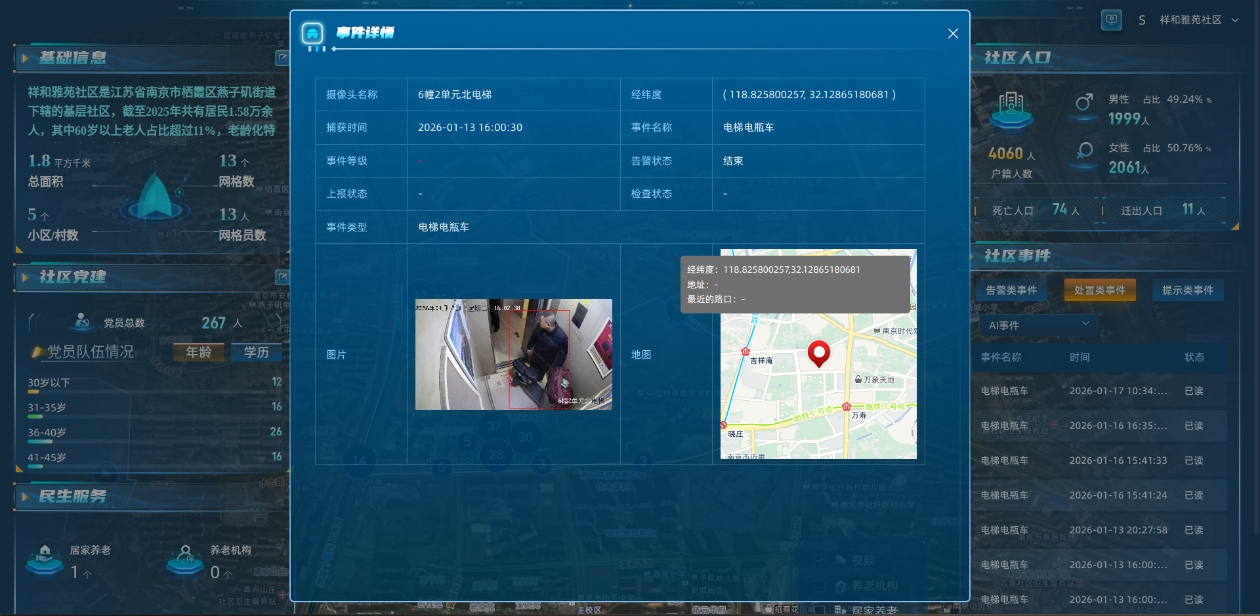Select the 学历 tab in party stats
This screenshot has height=616, width=1260.
point(256,352)
